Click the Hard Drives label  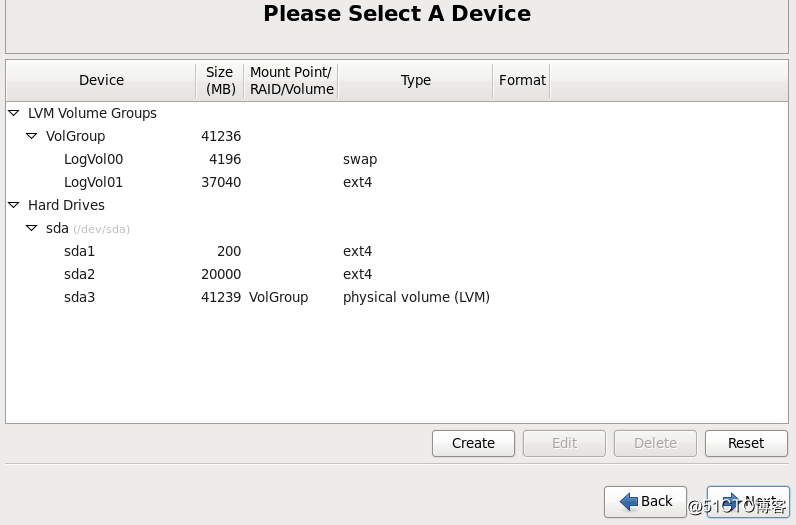pyautogui.click(x=66, y=205)
